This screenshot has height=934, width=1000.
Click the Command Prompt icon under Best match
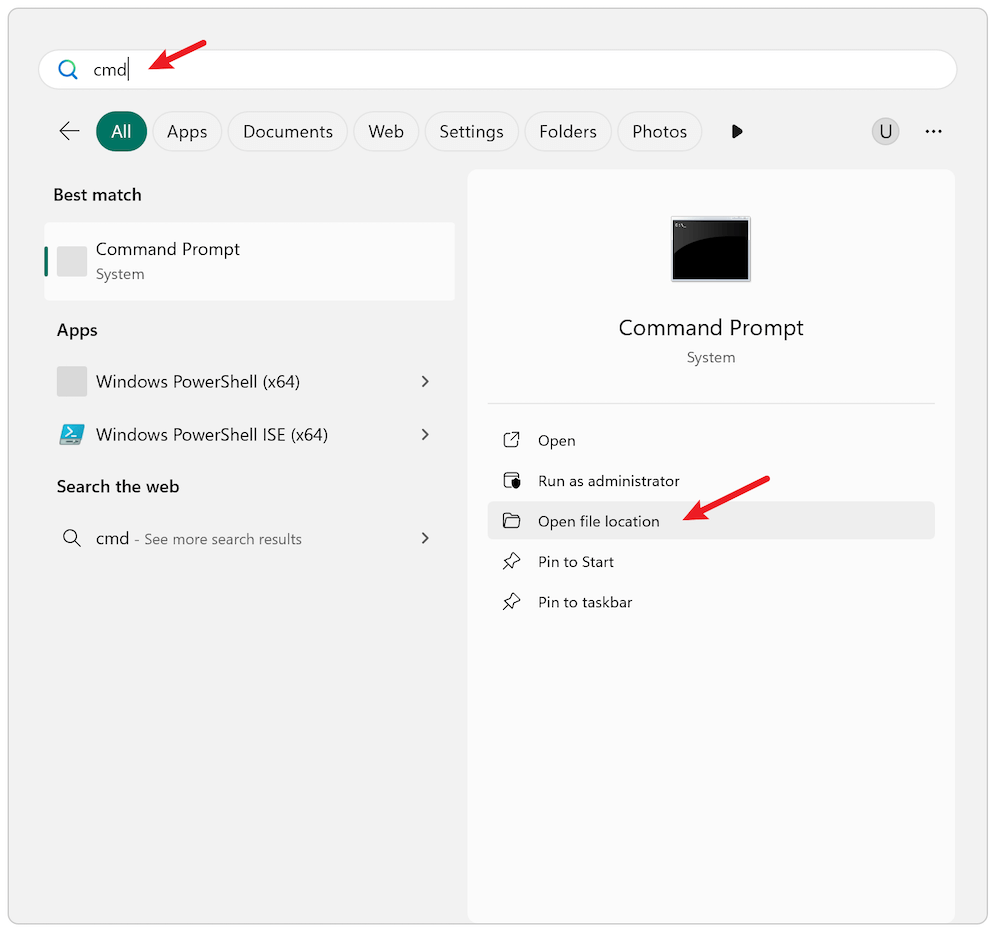tap(70, 261)
